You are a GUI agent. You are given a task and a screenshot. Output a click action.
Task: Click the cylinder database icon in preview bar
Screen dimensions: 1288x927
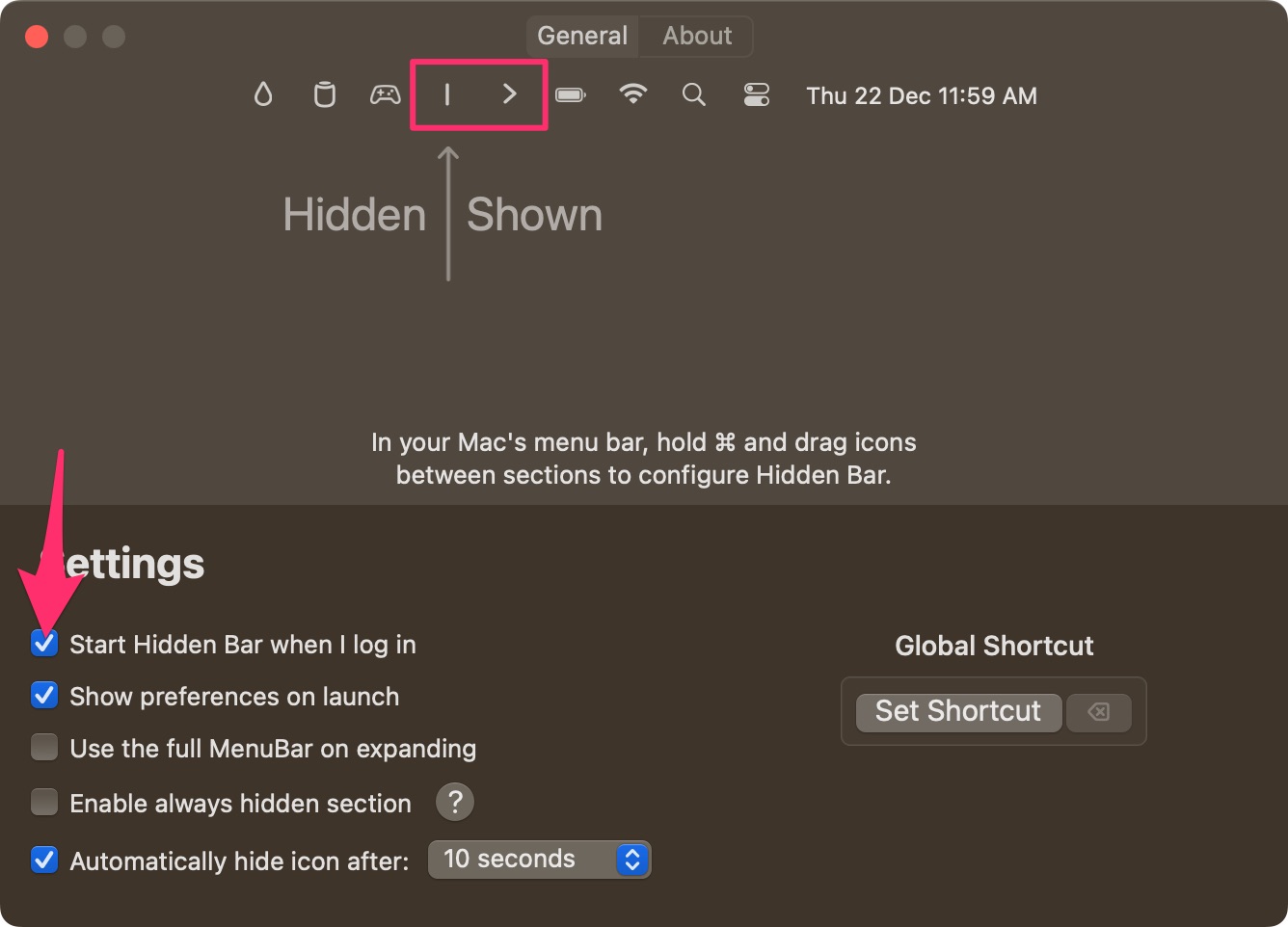click(x=325, y=94)
